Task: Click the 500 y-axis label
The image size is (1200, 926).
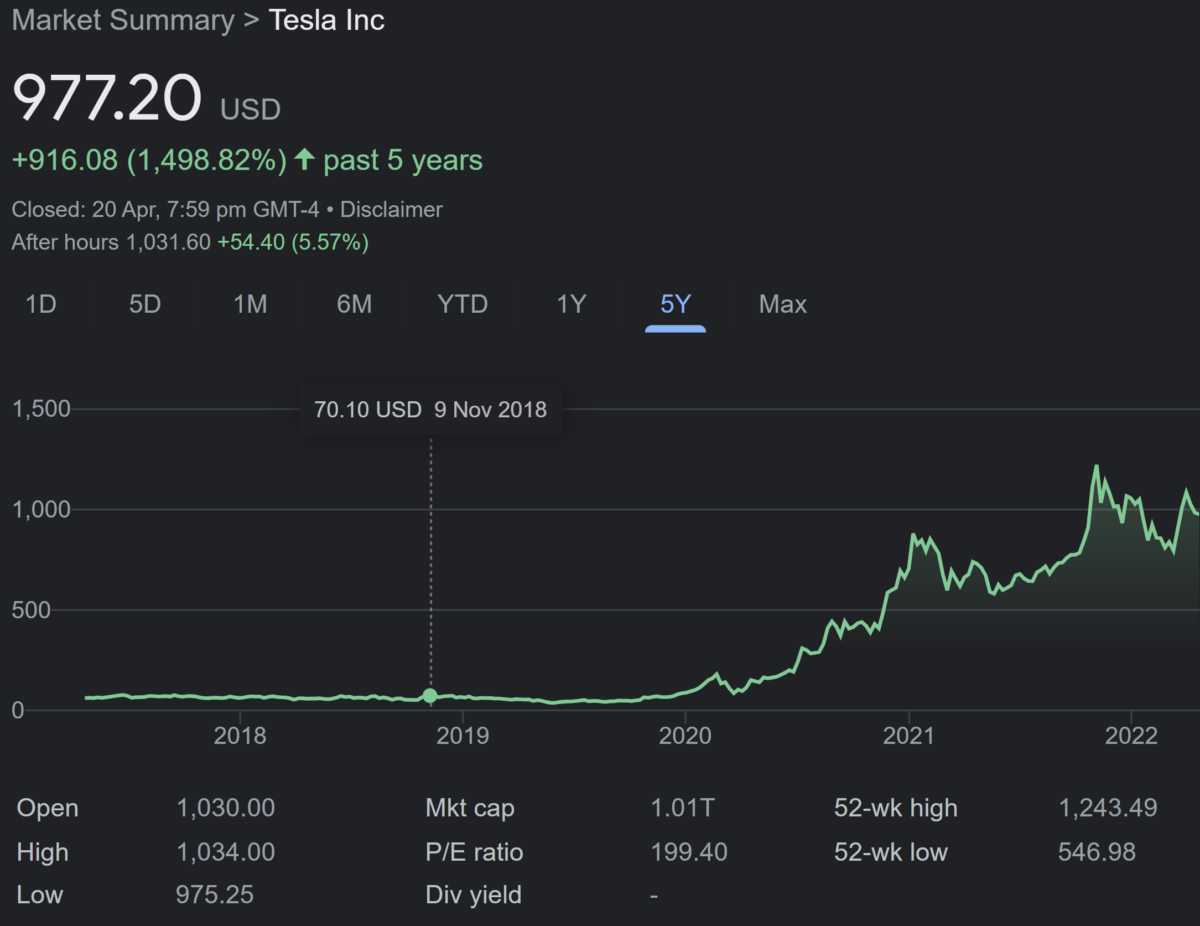Action: pyautogui.click(x=31, y=609)
